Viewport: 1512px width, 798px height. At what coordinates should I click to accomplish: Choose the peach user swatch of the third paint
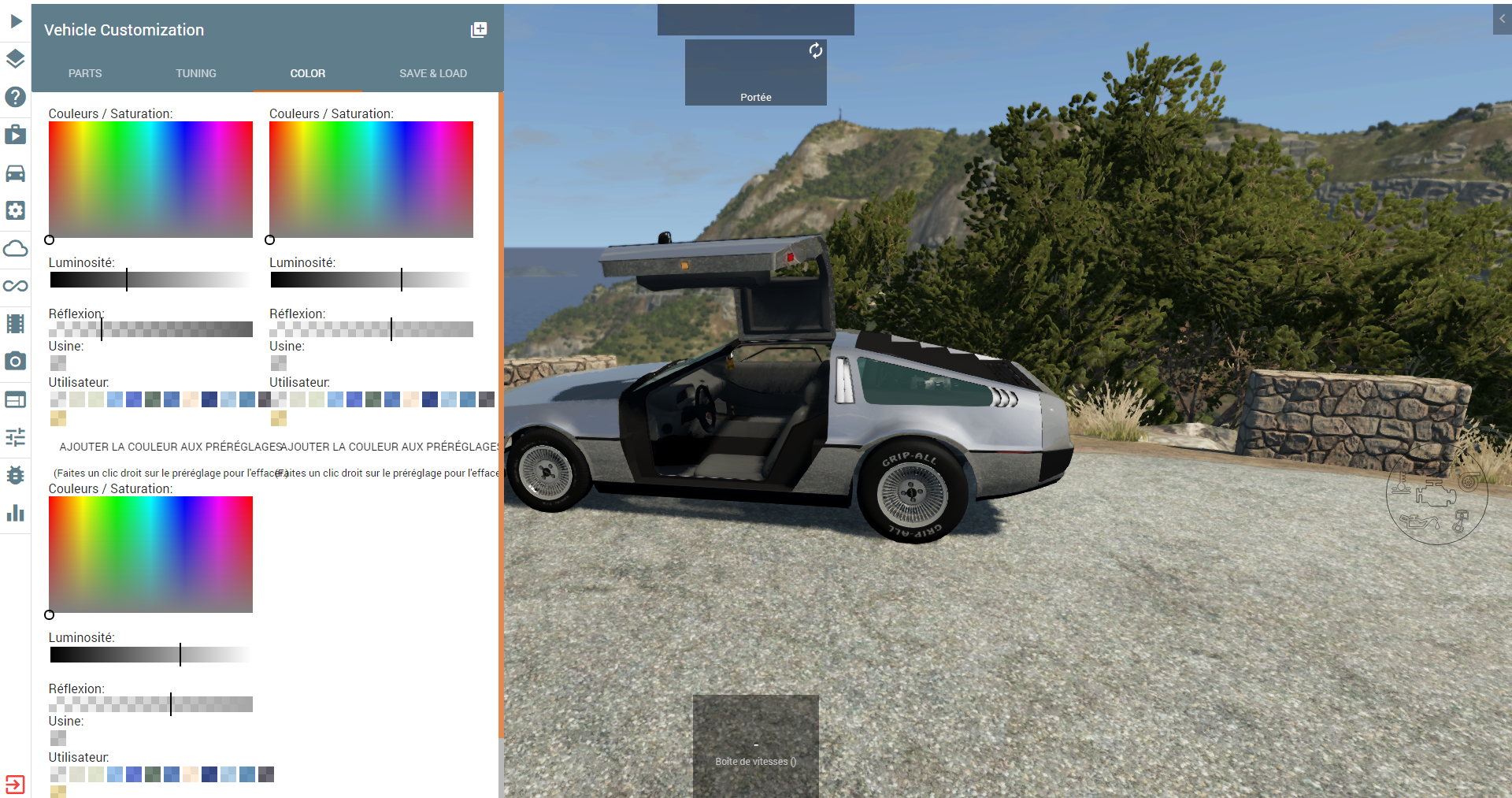(191, 774)
